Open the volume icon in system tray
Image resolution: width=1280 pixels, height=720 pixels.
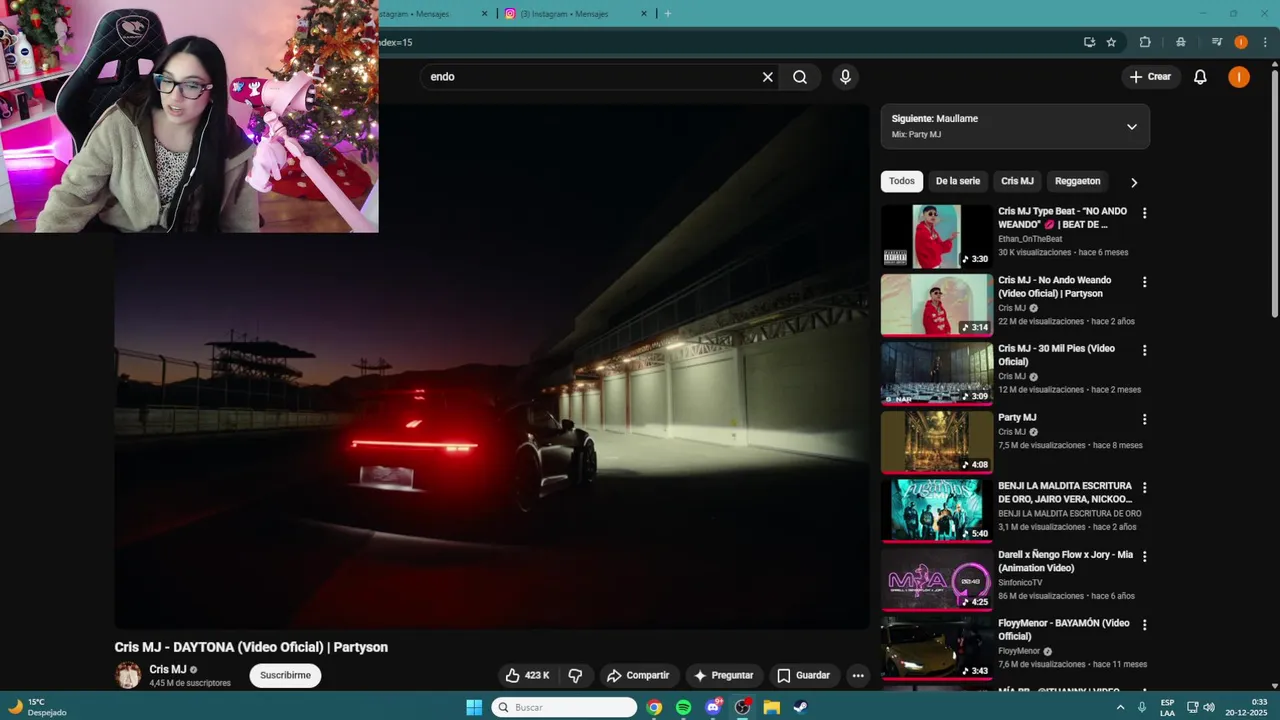(x=1209, y=707)
